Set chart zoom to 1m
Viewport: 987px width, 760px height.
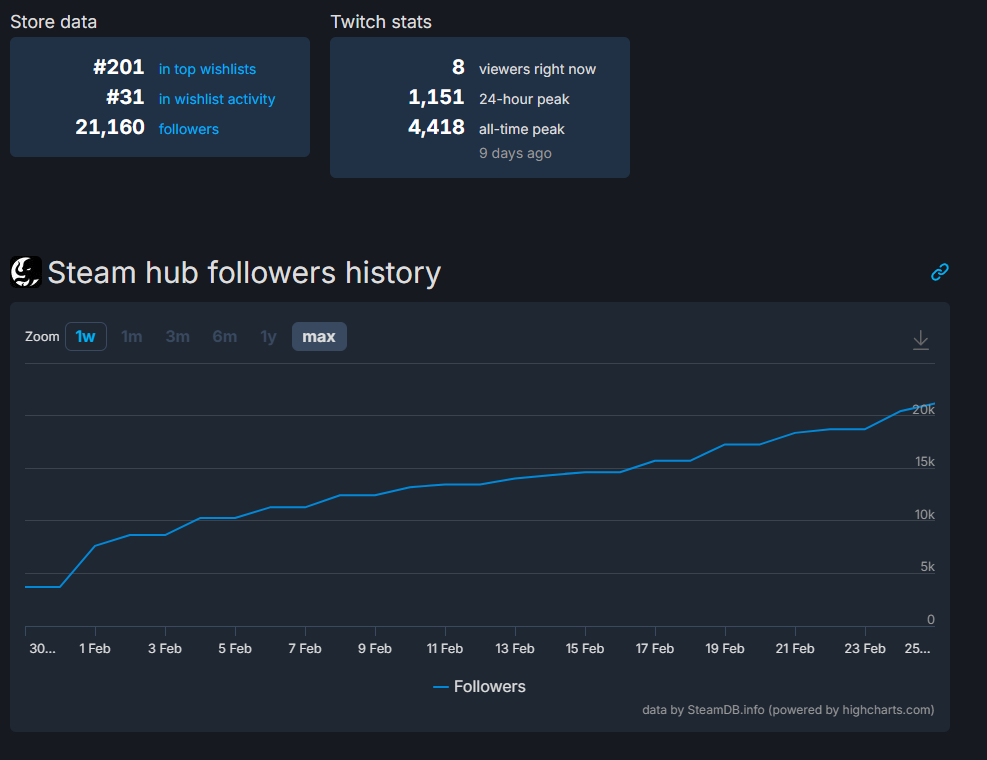click(132, 337)
